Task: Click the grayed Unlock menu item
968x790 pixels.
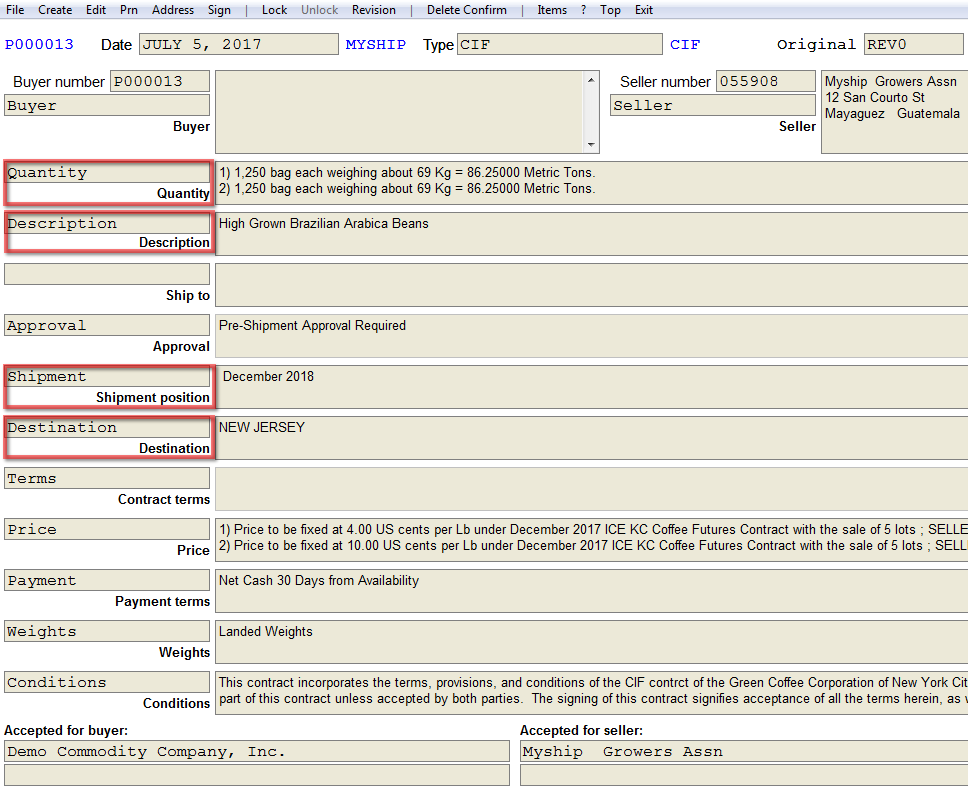Action: pos(319,10)
